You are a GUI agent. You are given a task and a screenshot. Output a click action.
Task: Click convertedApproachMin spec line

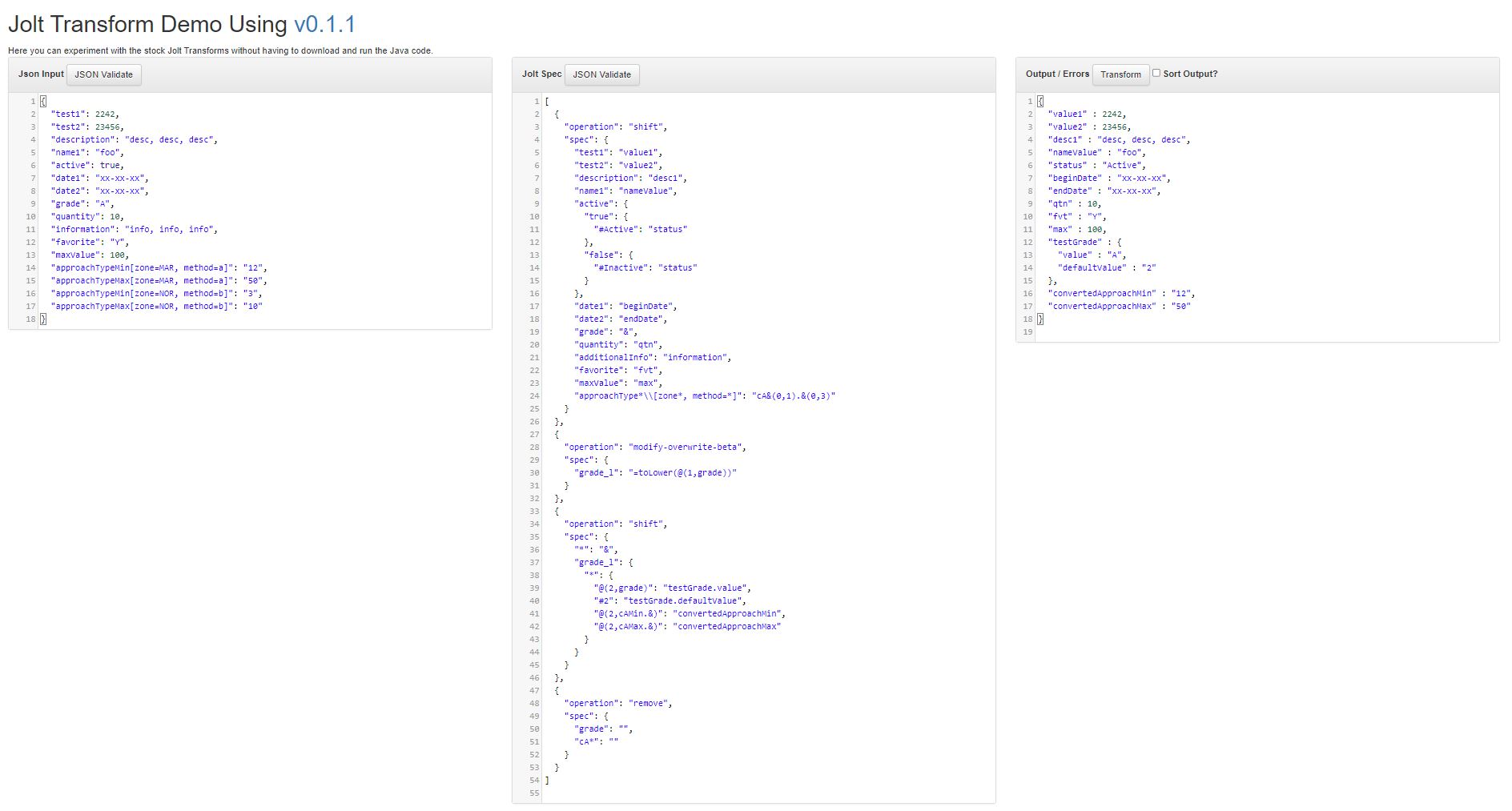tap(690, 614)
